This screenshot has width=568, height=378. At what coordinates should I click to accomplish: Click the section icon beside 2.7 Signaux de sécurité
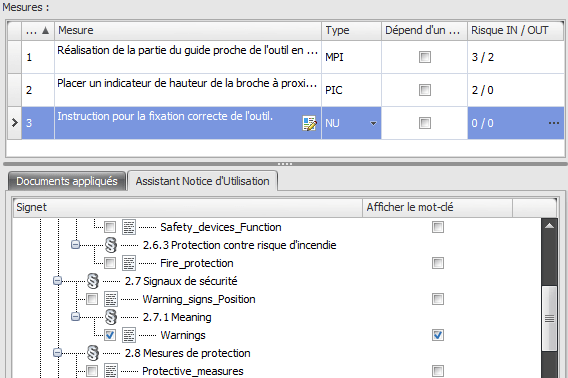tap(93, 281)
